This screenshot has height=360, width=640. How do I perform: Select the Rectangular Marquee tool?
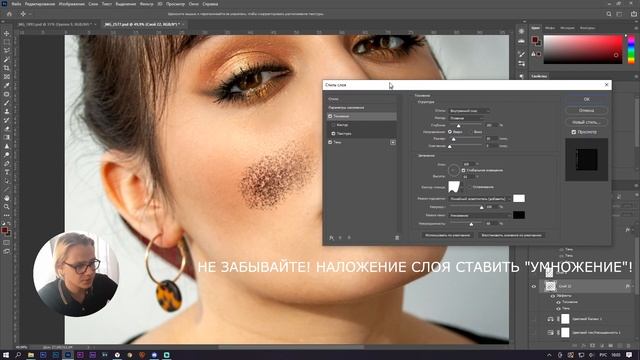[7, 42]
